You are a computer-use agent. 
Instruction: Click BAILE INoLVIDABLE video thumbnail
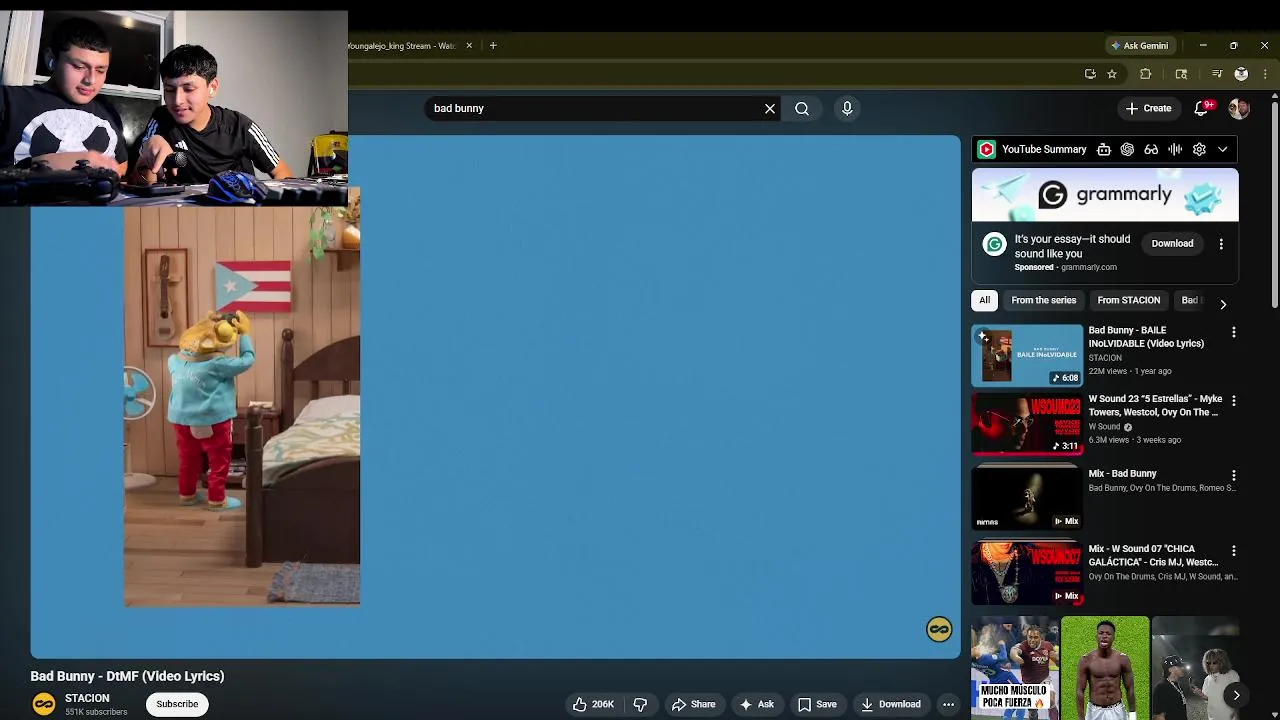tap(1027, 355)
